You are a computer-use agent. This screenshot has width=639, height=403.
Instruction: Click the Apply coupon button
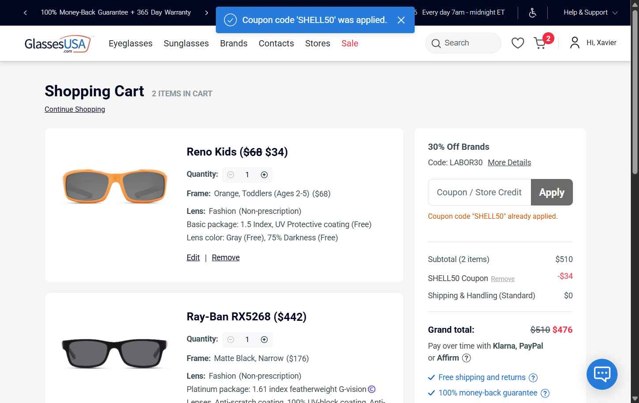pyautogui.click(x=552, y=192)
